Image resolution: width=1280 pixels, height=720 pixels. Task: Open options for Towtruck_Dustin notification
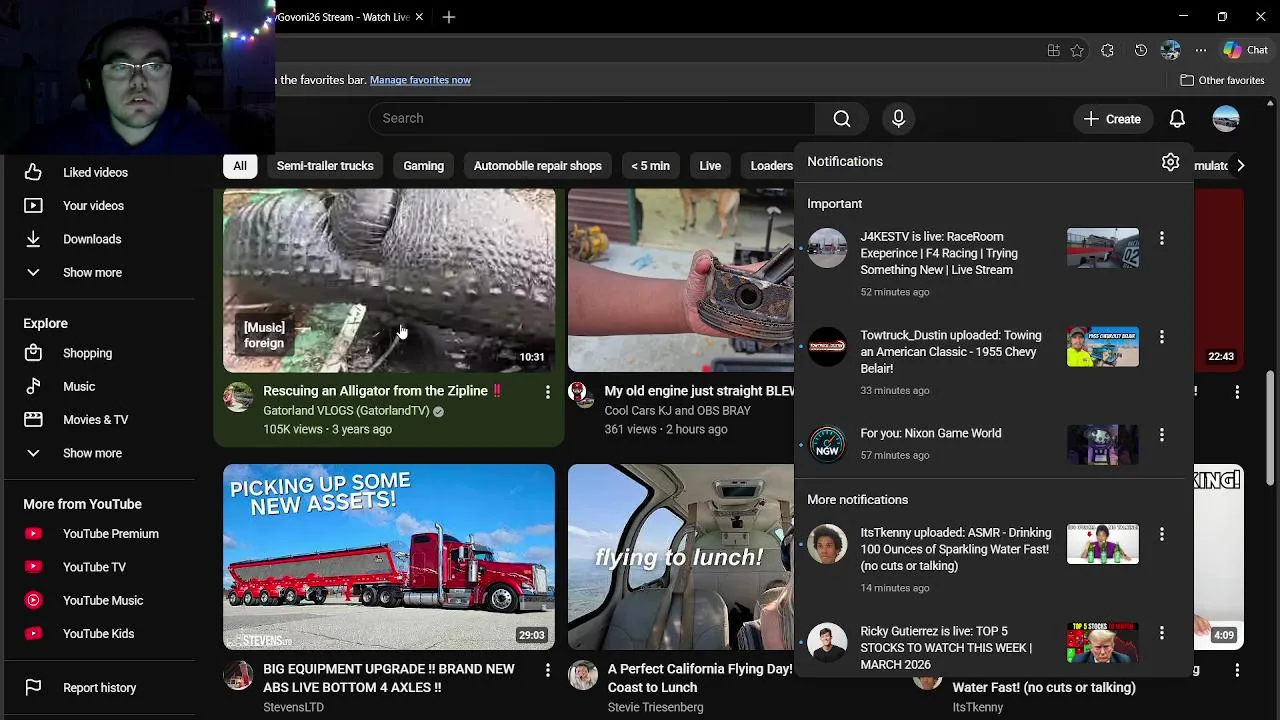click(1161, 337)
